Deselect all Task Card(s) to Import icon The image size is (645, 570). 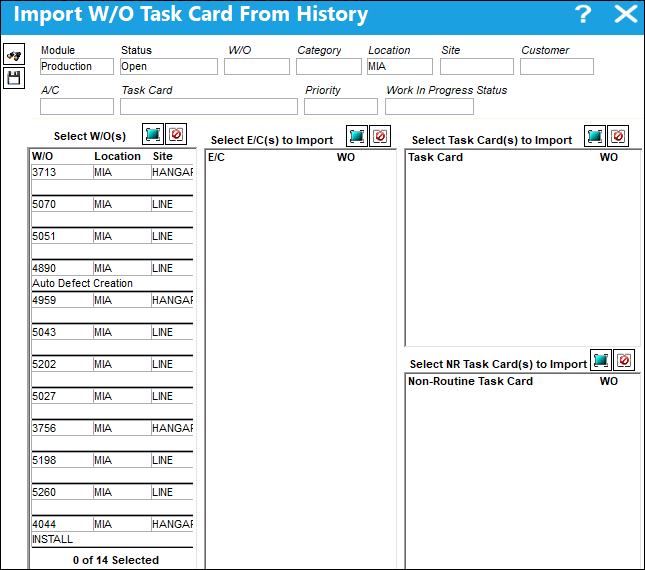pos(618,136)
